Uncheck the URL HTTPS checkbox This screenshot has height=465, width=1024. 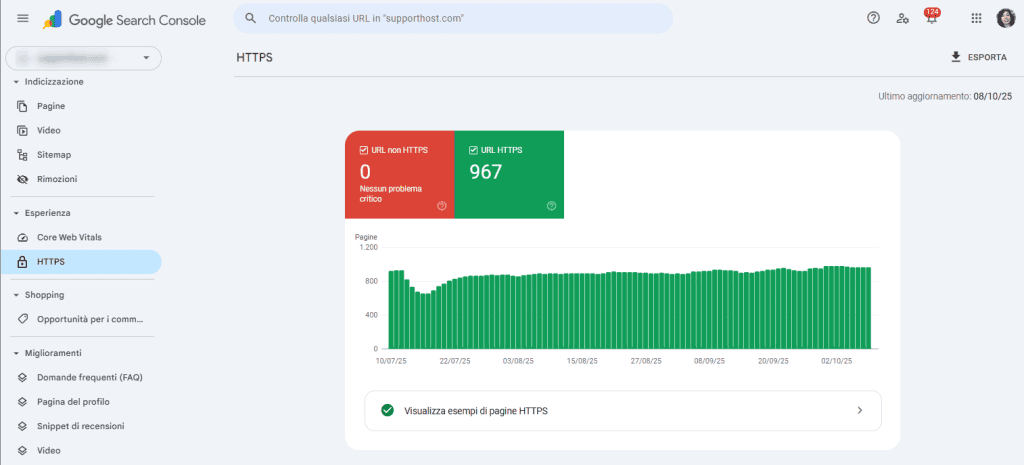(x=473, y=150)
